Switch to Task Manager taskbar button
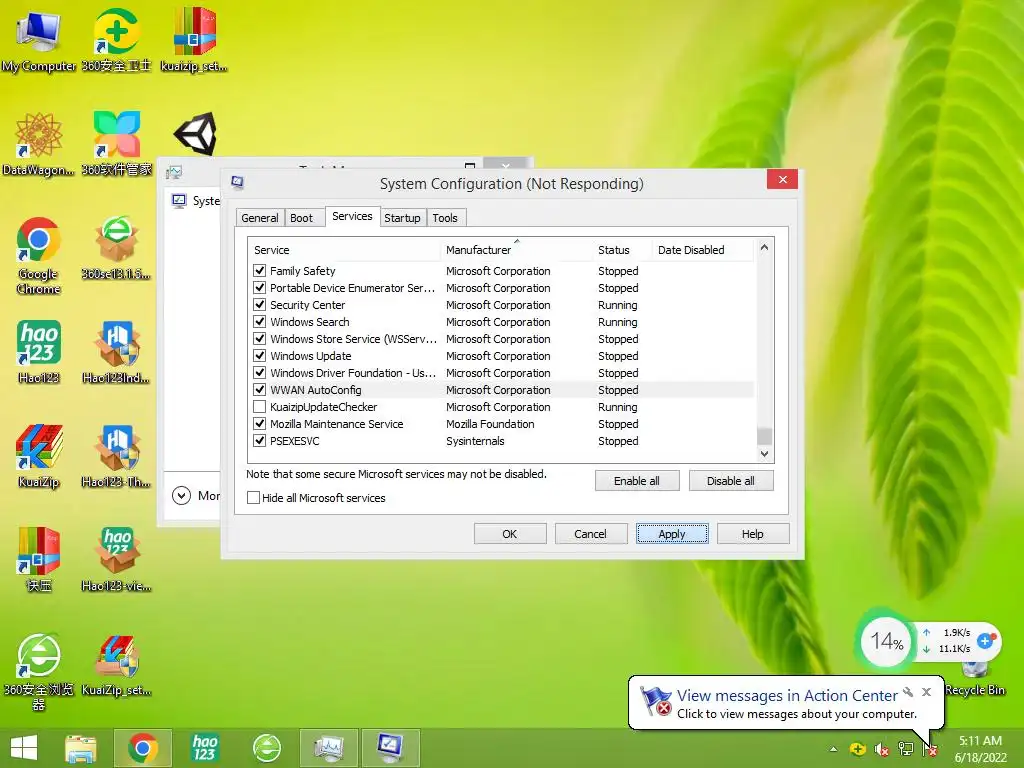The width and height of the screenshot is (1024, 768). [x=328, y=748]
